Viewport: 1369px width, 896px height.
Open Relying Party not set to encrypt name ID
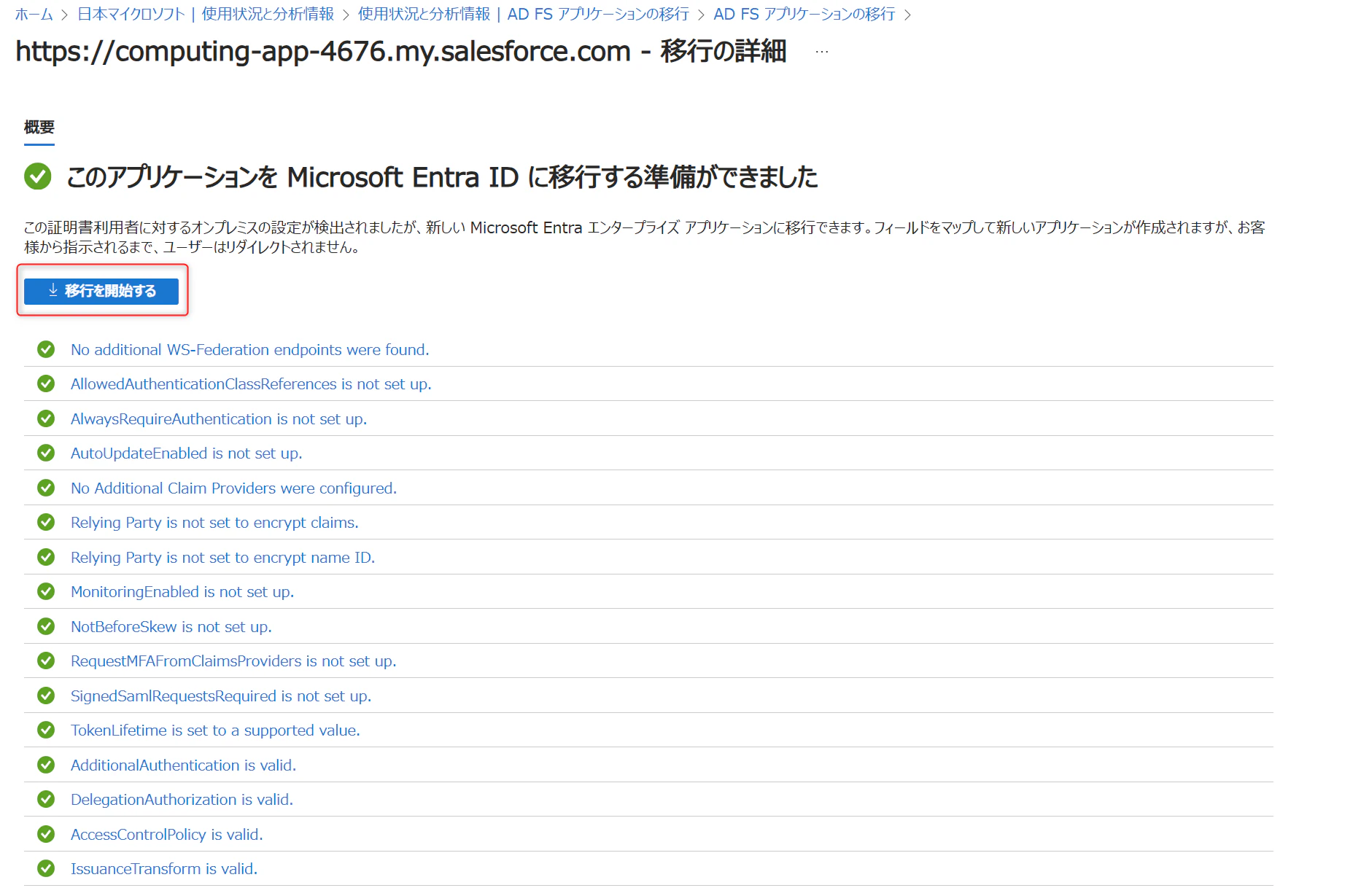223,558
